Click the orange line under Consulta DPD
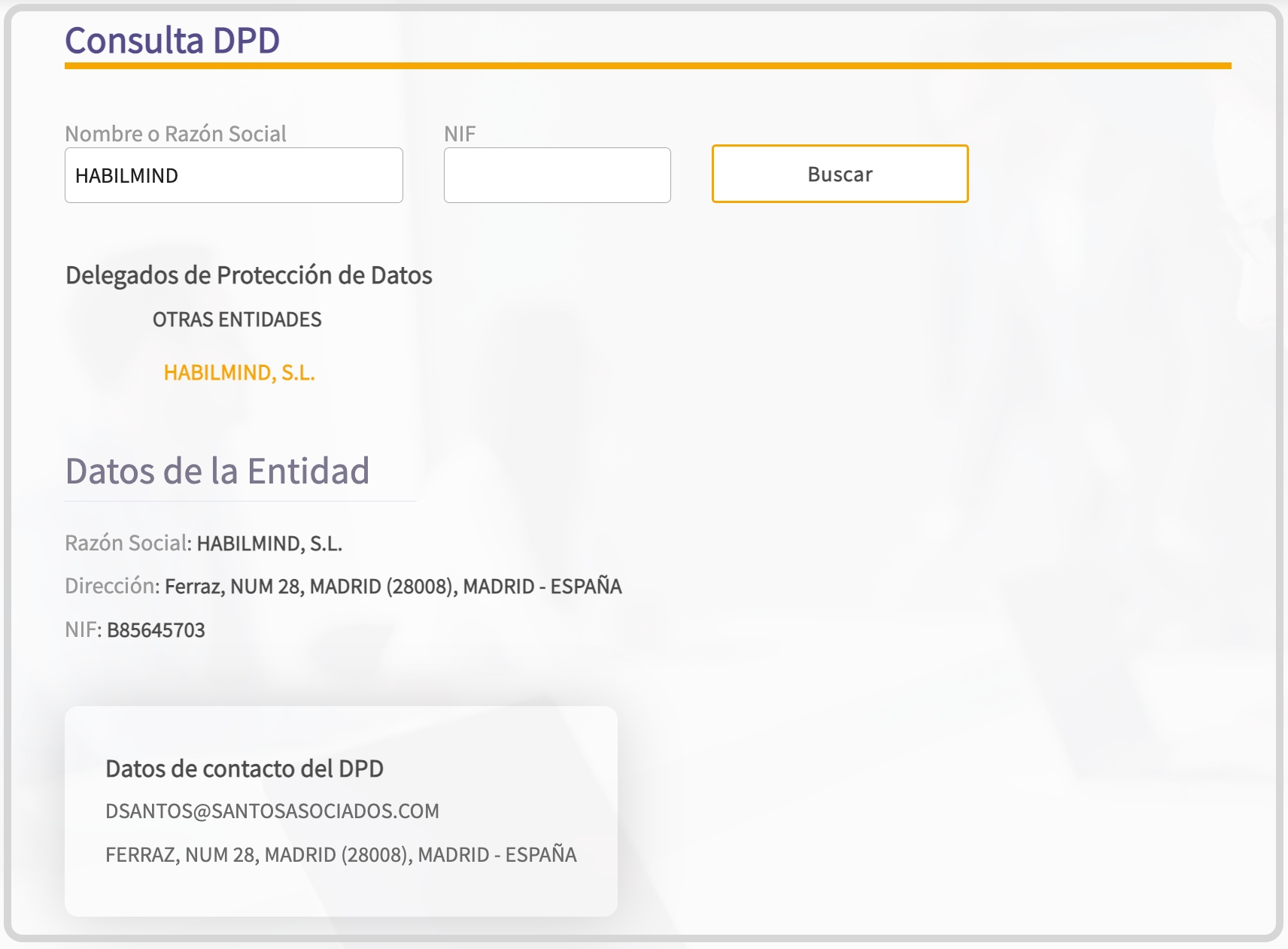The image size is (1288, 949). click(x=647, y=66)
